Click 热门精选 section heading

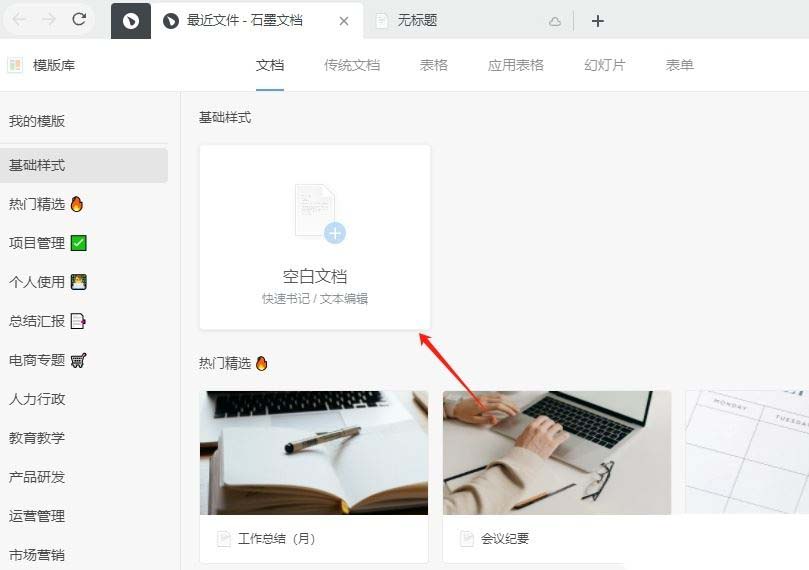[233, 363]
